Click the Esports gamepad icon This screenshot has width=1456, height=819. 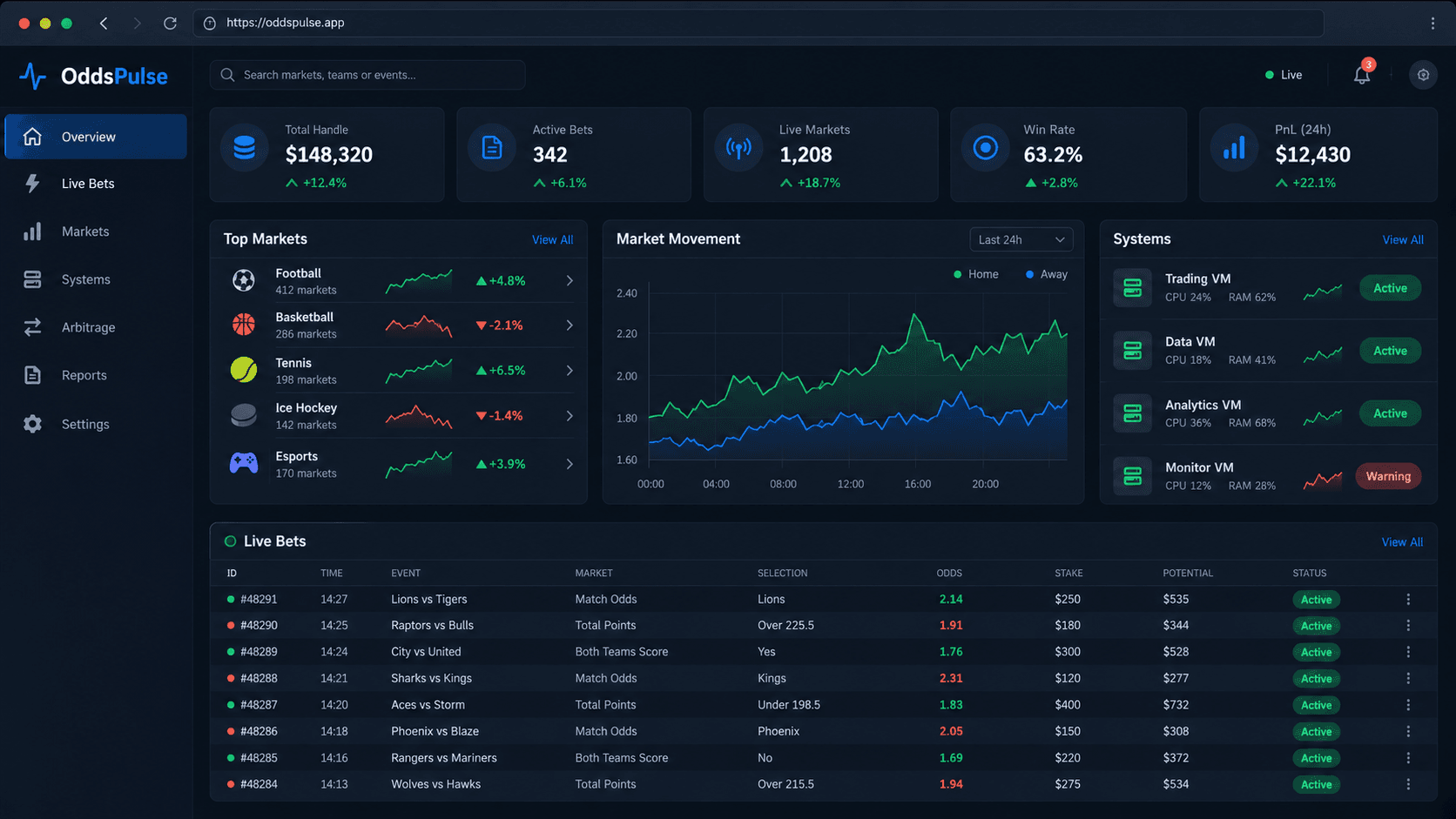(x=244, y=463)
